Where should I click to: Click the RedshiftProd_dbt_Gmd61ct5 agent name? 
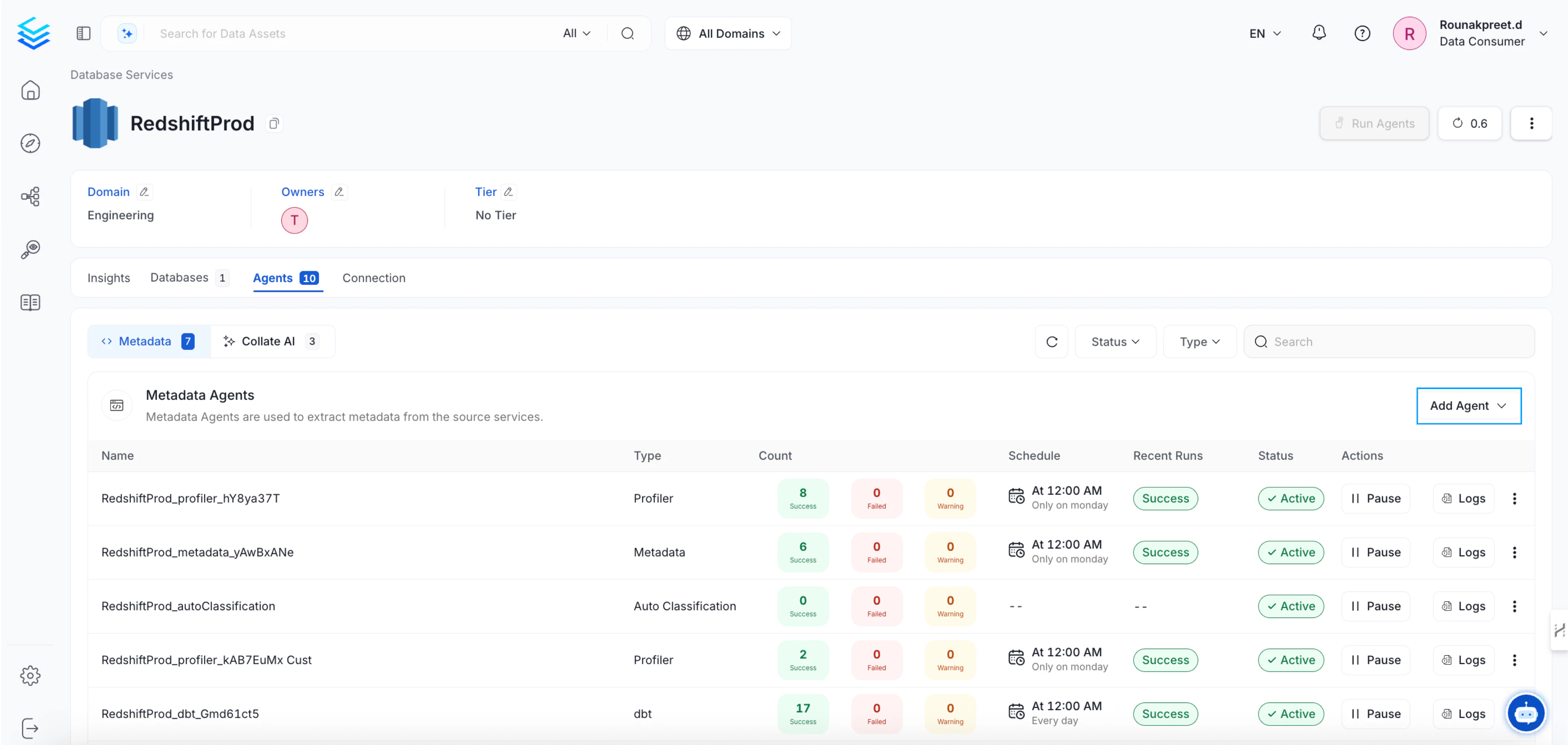coord(180,713)
